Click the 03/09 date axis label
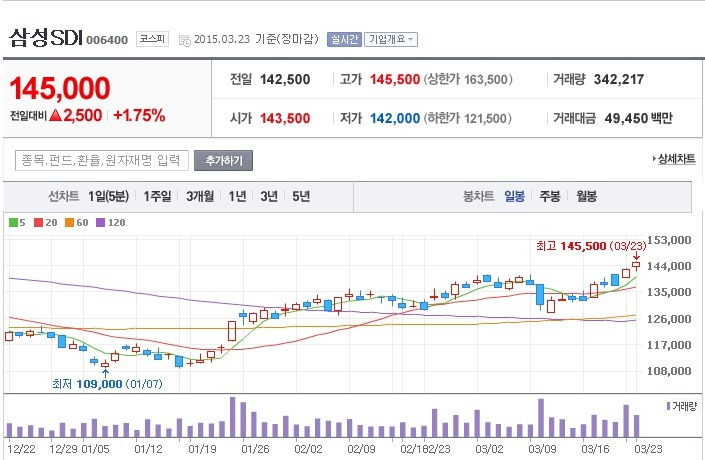This screenshot has height=460, width=705. pos(542,449)
